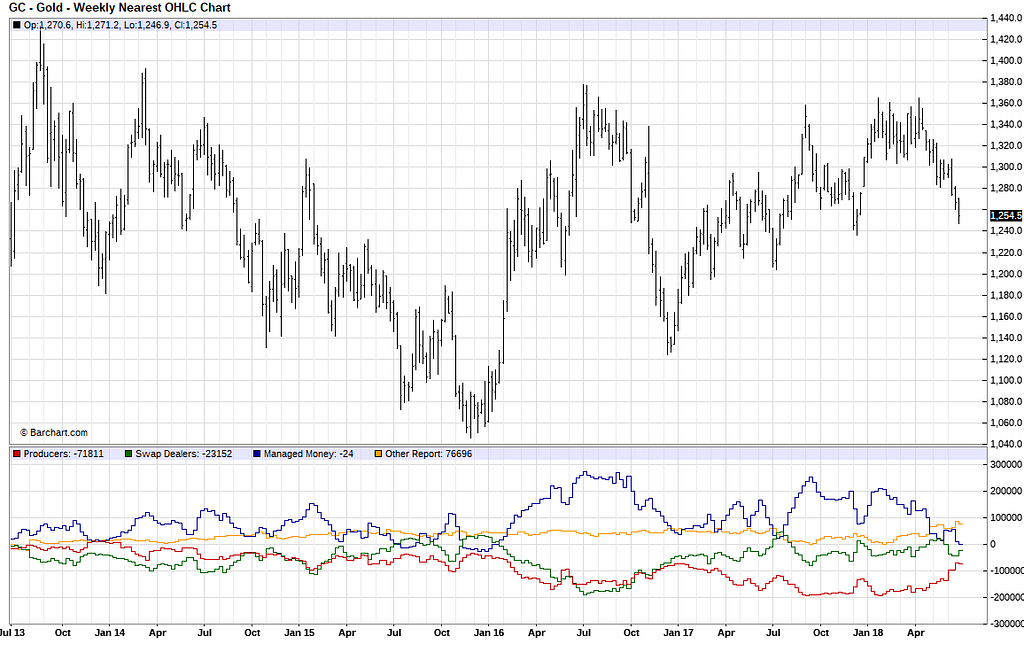1024x660 pixels.
Task: Click the -200000 positions axis label
Action: pyautogui.click(x=1006, y=597)
